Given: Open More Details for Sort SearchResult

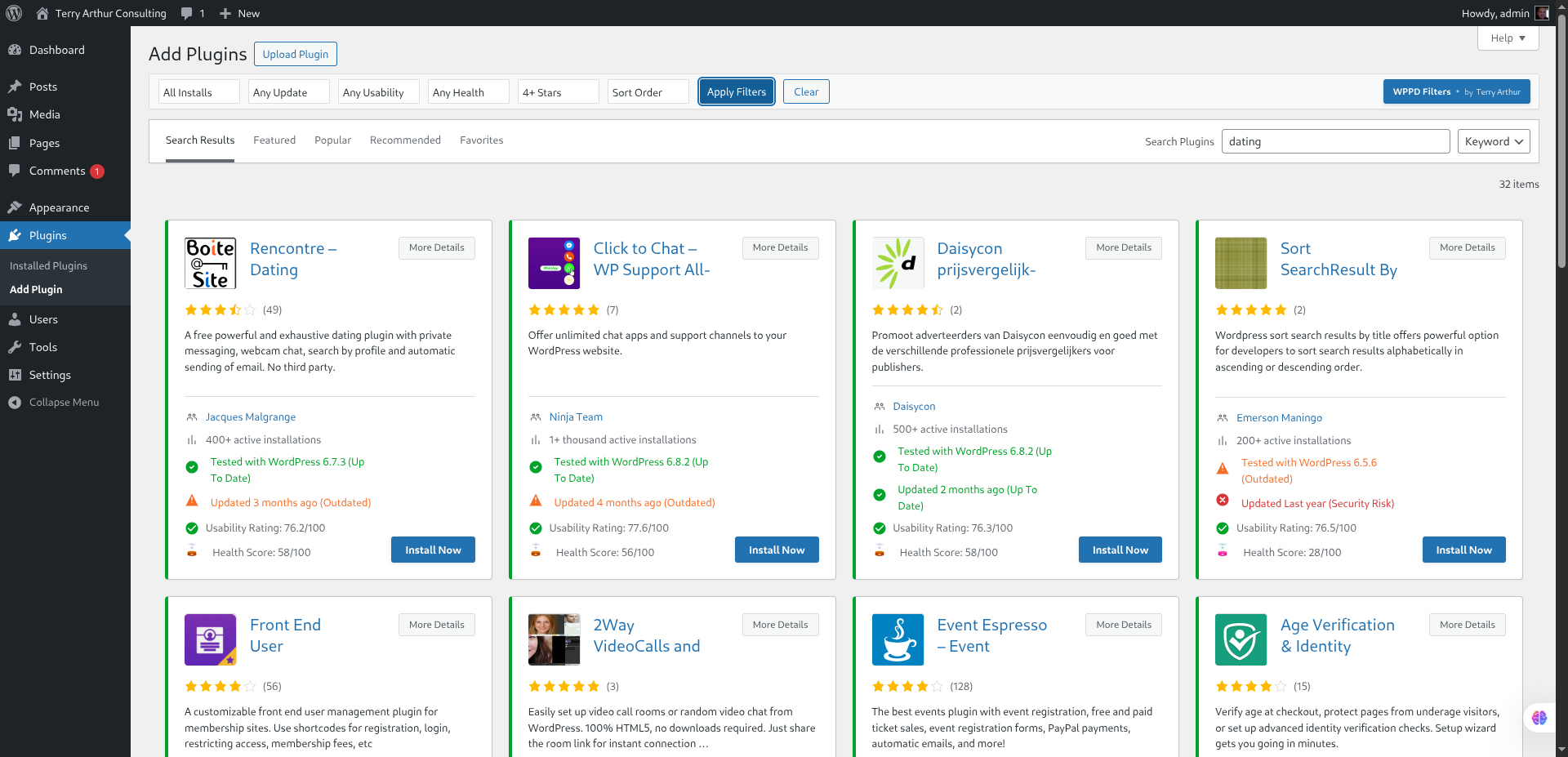Looking at the screenshot, I should click(1468, 248).
